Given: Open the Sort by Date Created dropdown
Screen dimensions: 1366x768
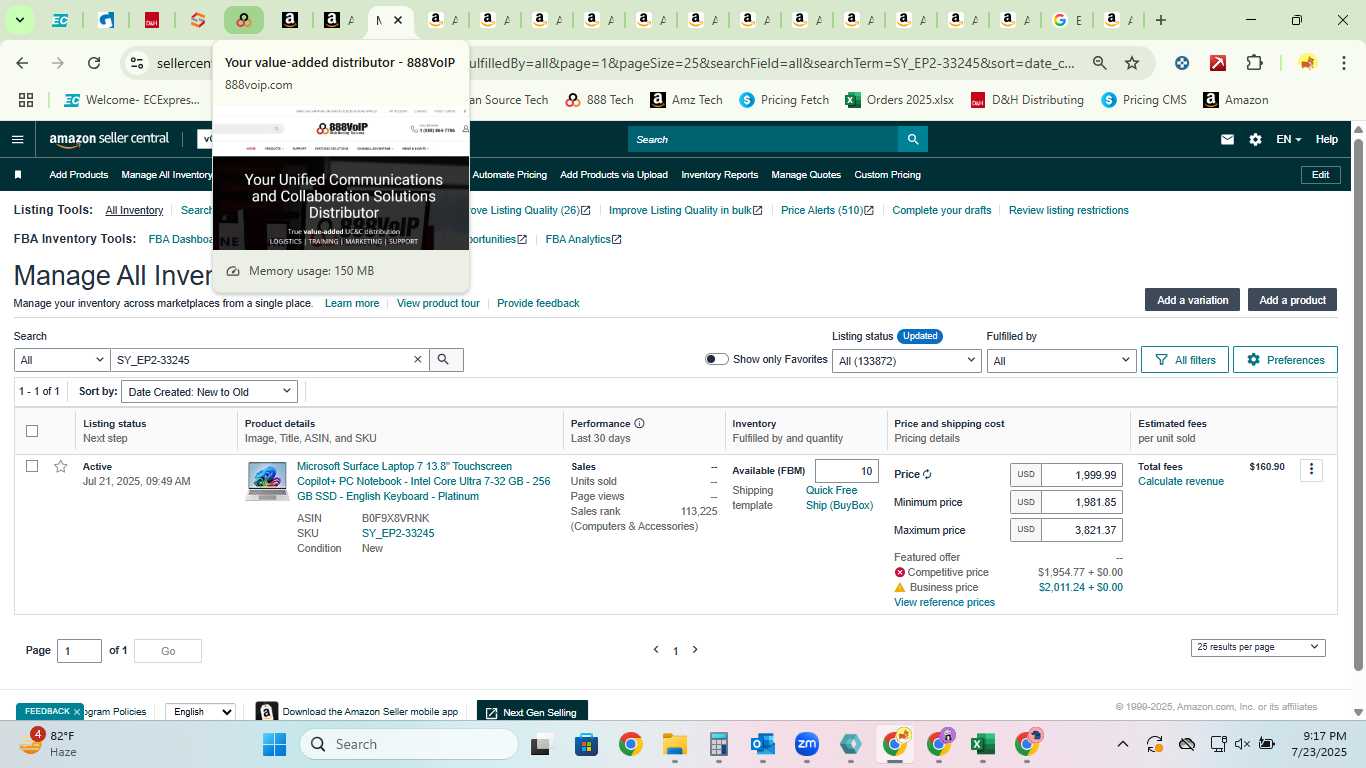Looking at the screenshot, I should coord(210,392).
